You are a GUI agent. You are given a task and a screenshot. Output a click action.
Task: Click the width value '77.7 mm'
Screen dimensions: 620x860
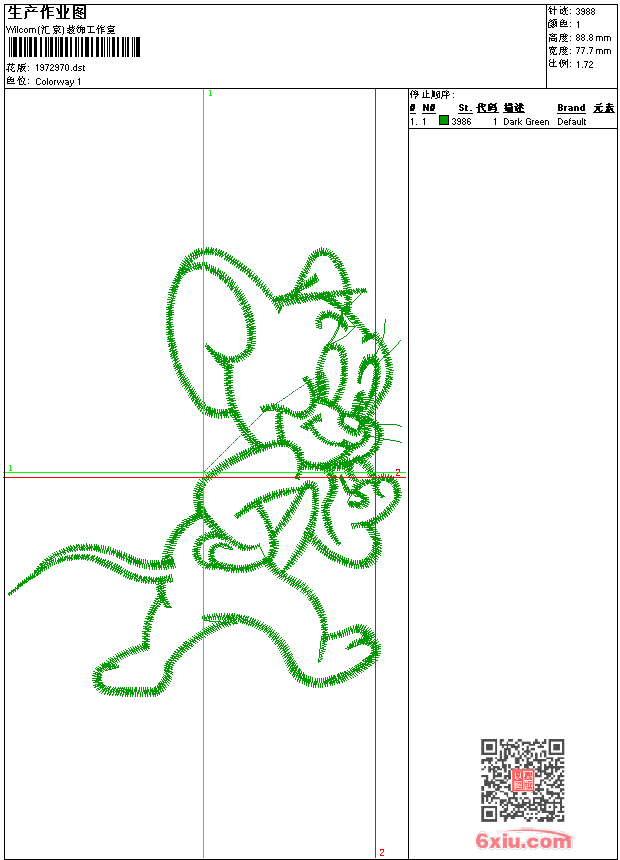(593, 51)
